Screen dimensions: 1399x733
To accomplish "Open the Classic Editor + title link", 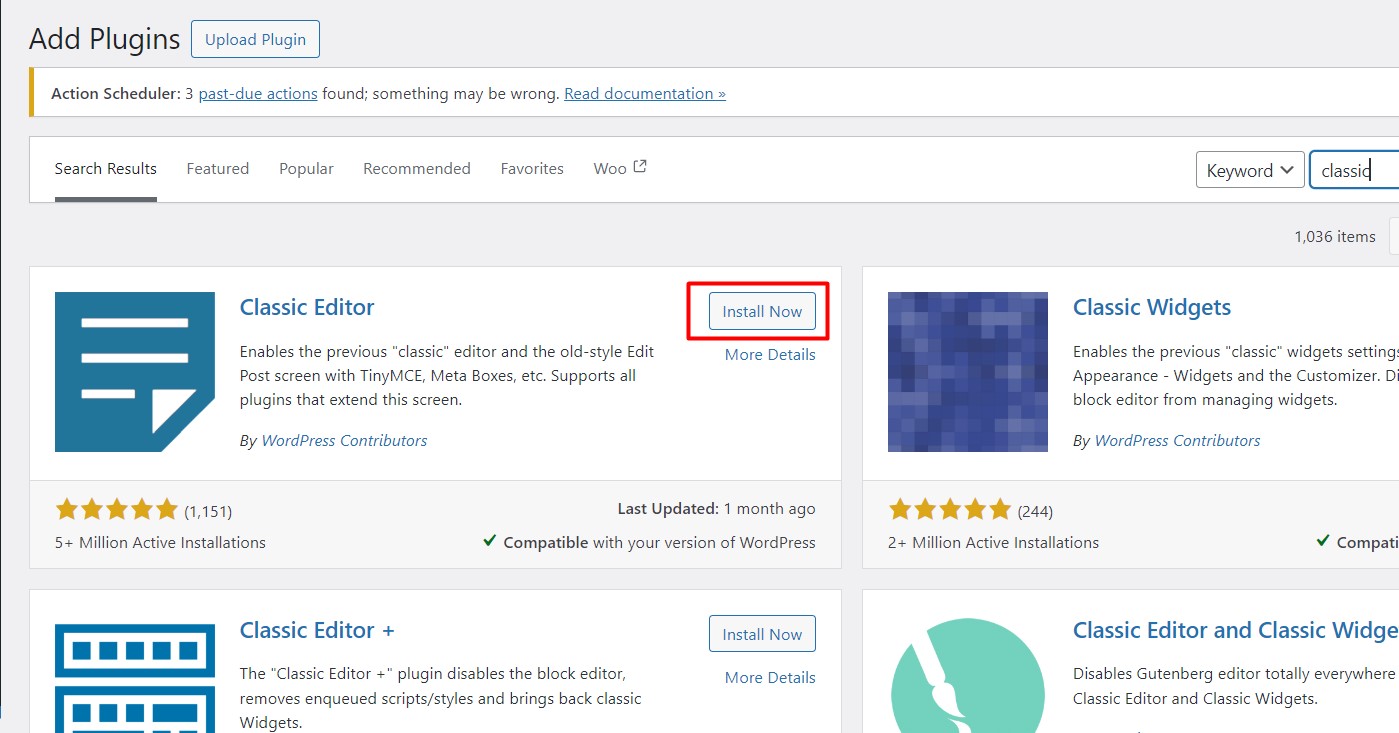I will (317, 630).
